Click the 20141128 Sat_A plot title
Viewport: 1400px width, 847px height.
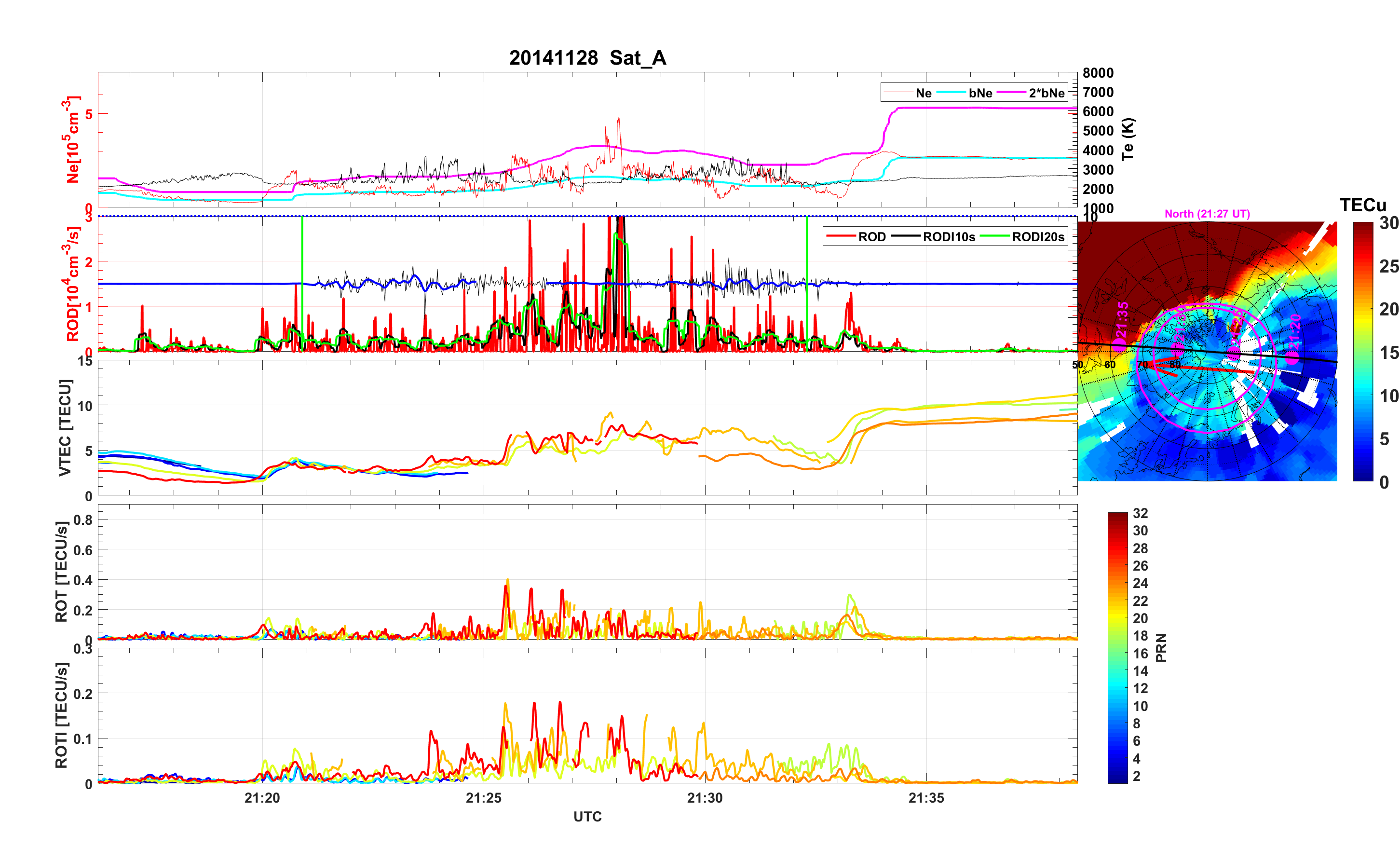pyautogui.click(x=587, y=58)
